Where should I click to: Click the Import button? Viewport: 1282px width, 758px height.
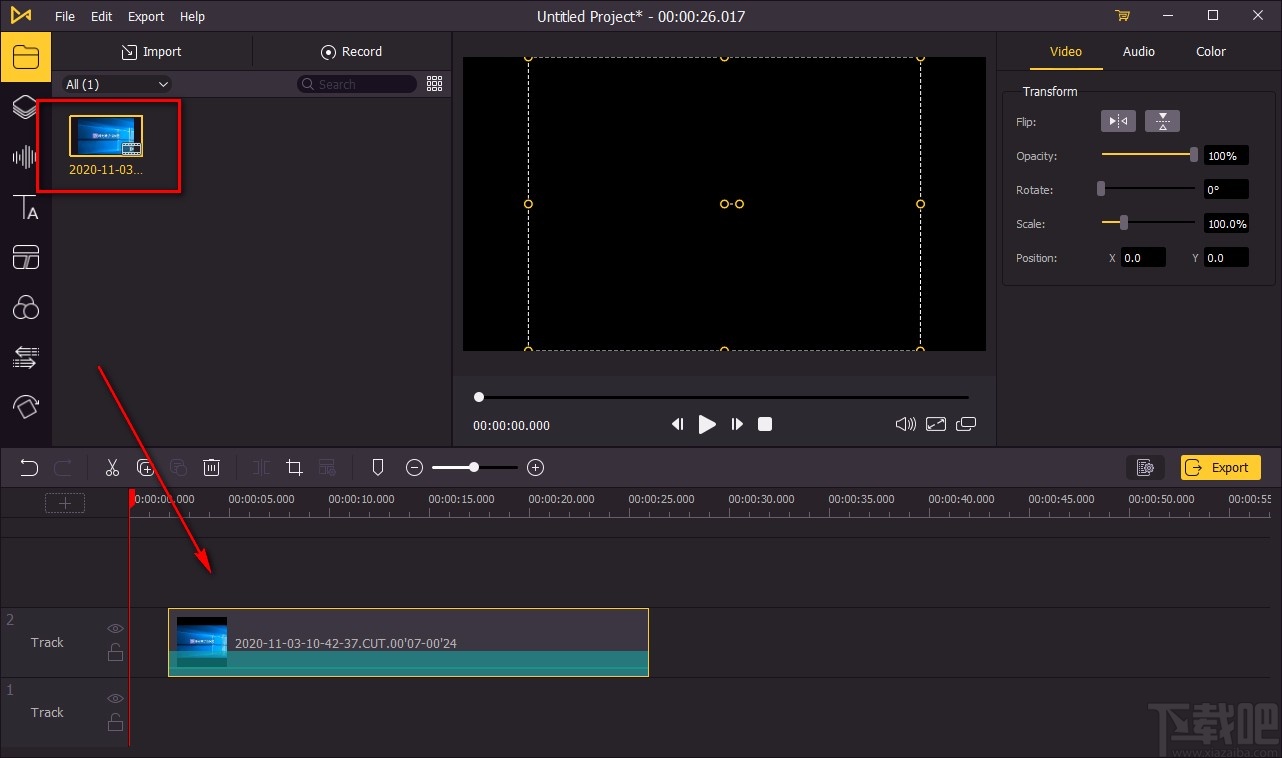[152, 52]
